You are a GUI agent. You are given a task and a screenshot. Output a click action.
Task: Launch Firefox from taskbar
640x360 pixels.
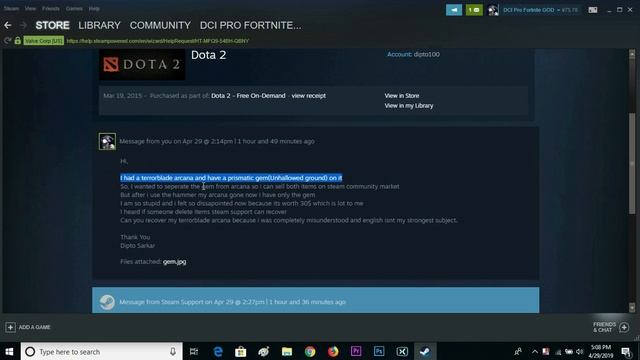[333, 351]
